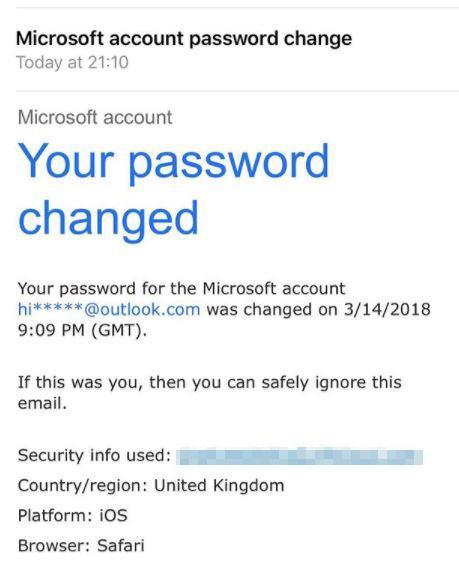Select the 'Platform: iOS' line
This screenshot has height=563, width=459.
tap(73, 516)
